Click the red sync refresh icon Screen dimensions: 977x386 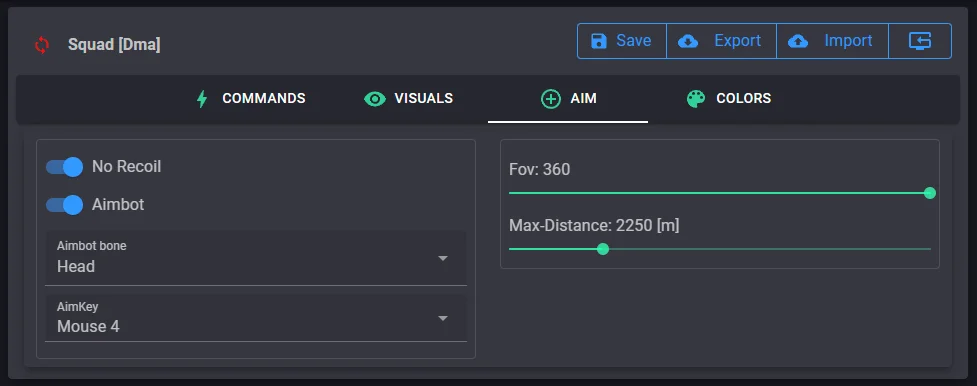42,45
